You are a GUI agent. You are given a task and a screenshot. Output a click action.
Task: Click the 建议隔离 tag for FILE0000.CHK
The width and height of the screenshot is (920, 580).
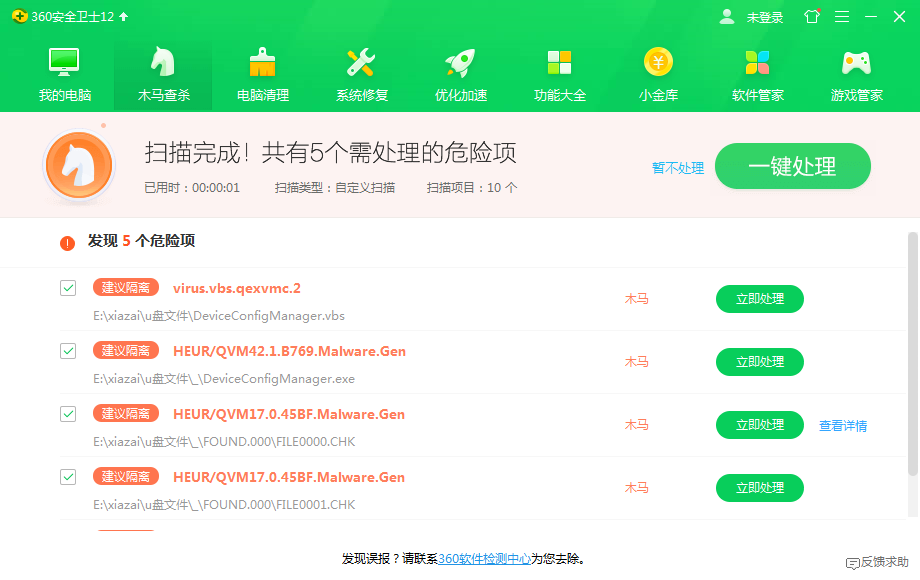click(x=126, y=413)
